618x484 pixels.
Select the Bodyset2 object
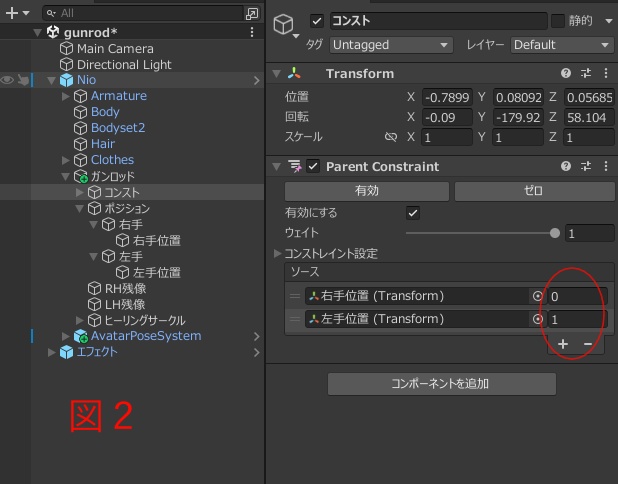[x=118, y=128]
